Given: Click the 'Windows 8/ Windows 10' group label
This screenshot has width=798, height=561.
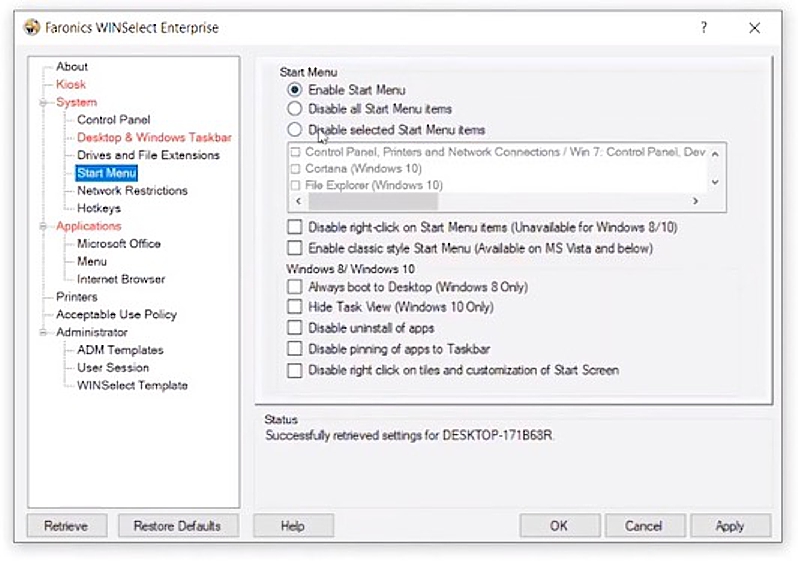Looking at the screenshot, I should pos(351,269).
